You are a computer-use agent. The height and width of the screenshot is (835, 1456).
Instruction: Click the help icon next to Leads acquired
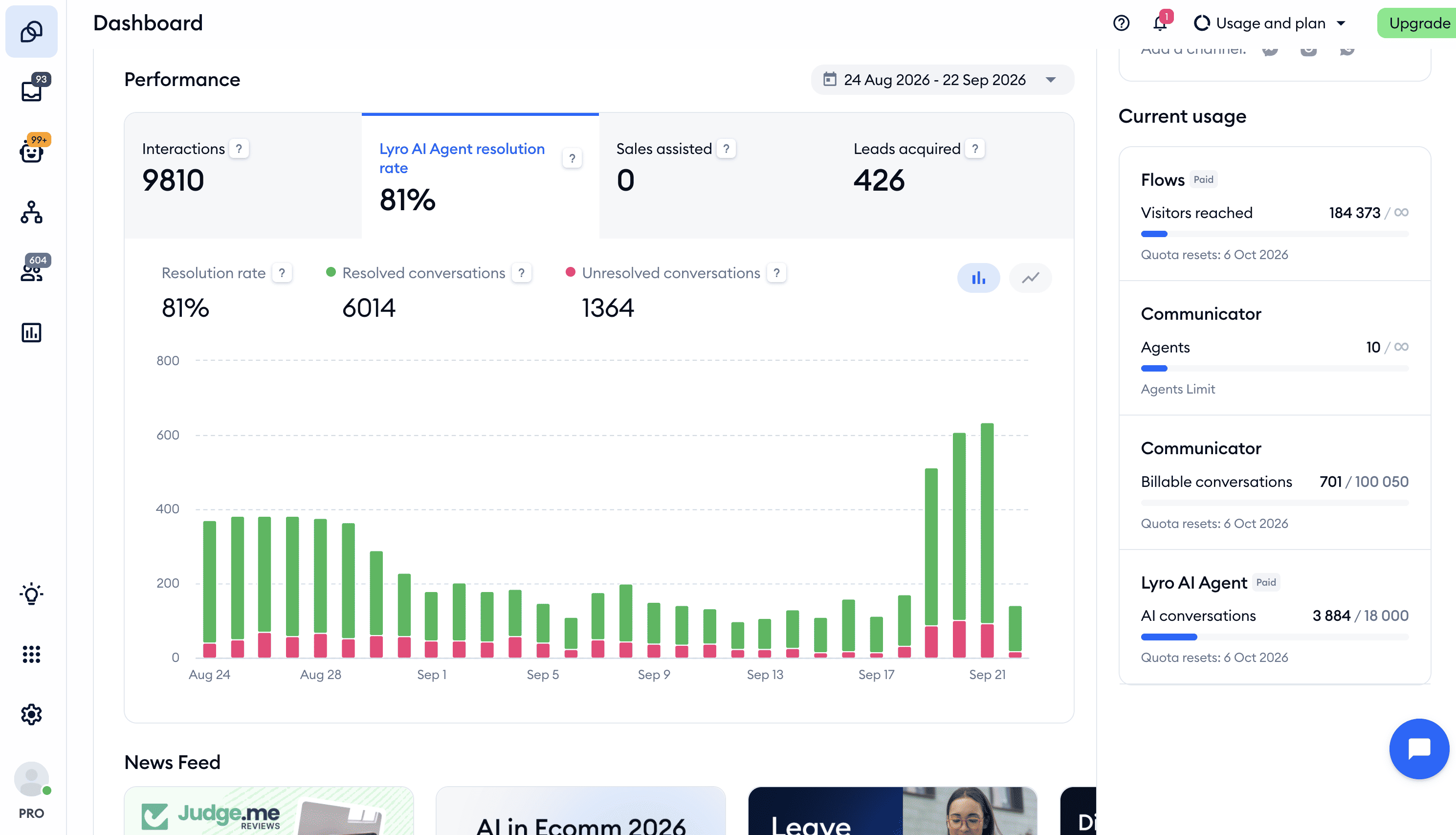coord(975,149)
